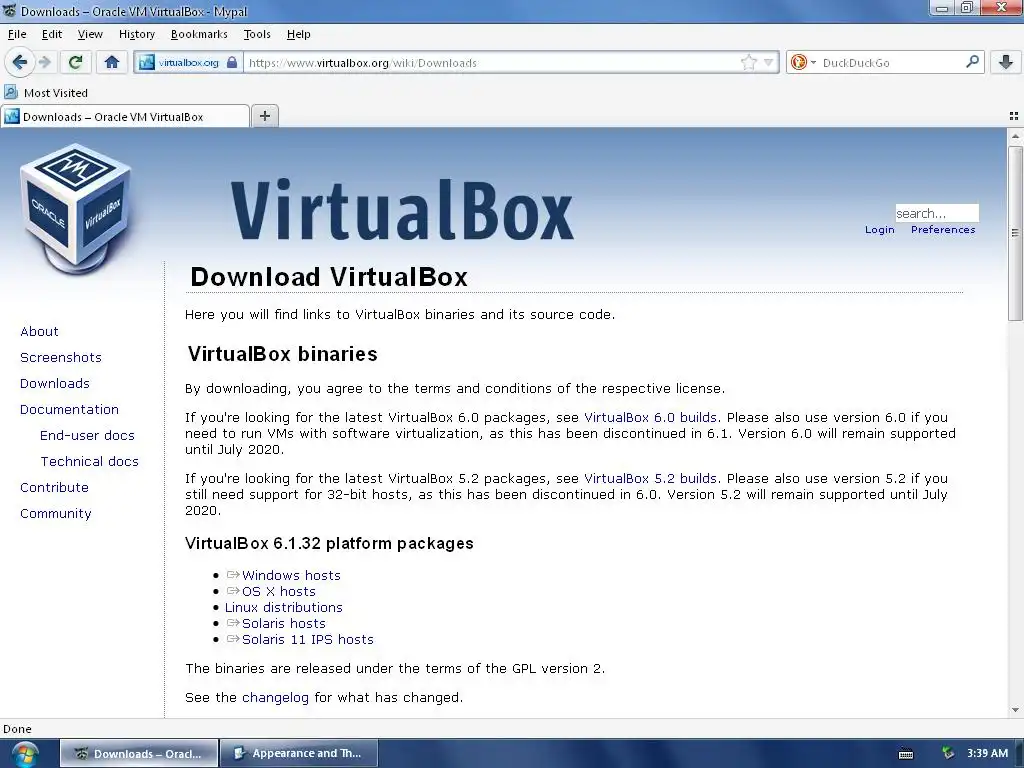The width and height of the screenshot is (1024, 768).
Task: Open the Tools menu
Action: point(257,34)
